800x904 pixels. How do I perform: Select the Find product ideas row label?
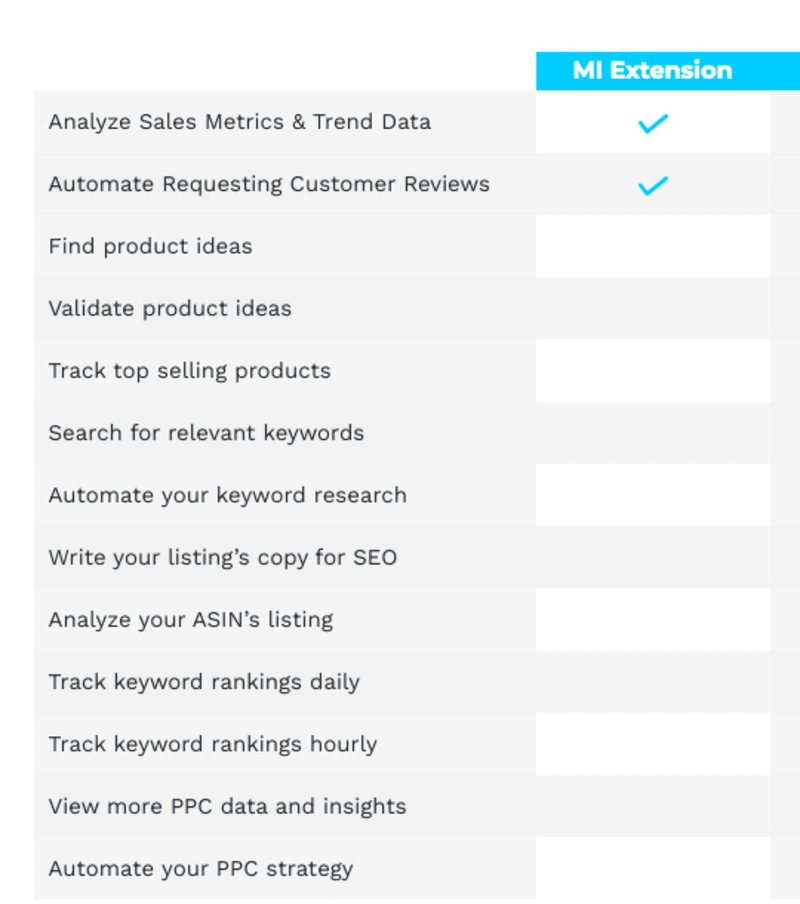click(150, 246)
